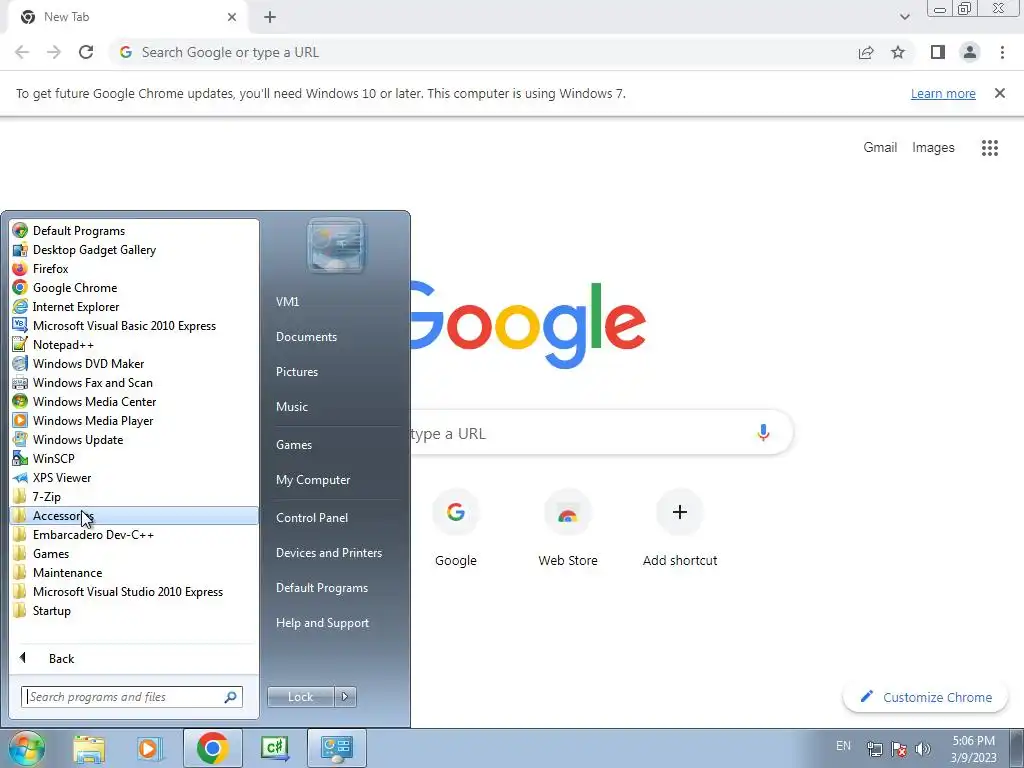The width and height of the screenshot is (1024, 768).
Task: Toggle the Chrome side panel
Action: (x=938, y=52)
